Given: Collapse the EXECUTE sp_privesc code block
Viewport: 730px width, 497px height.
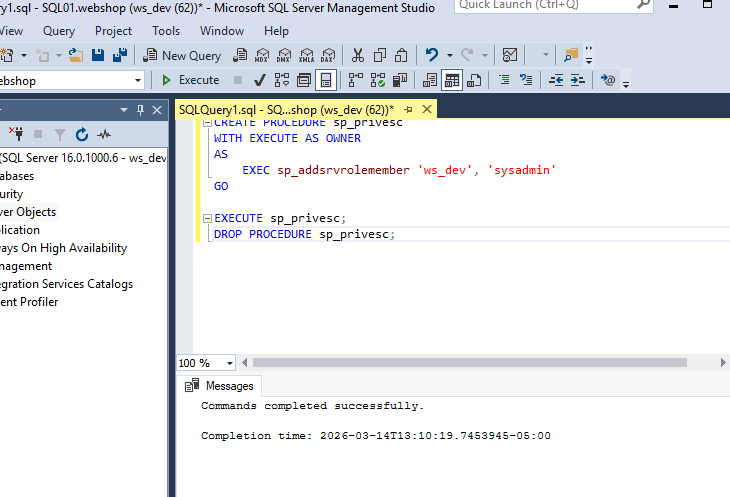Looking at the screenshot, I should pyautogui.click(x=208, y=218).
